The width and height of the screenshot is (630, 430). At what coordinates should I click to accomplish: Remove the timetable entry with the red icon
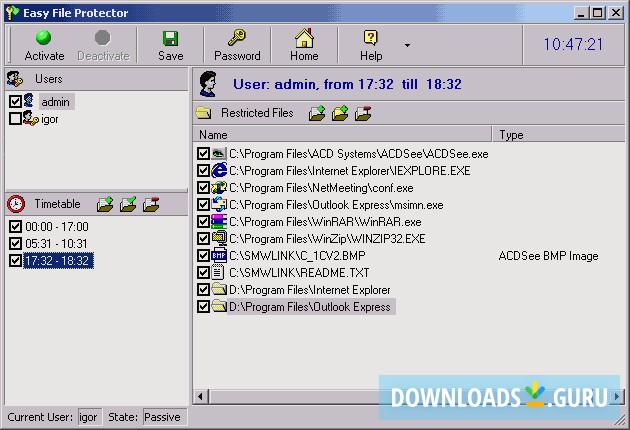[x=151, y=204]
